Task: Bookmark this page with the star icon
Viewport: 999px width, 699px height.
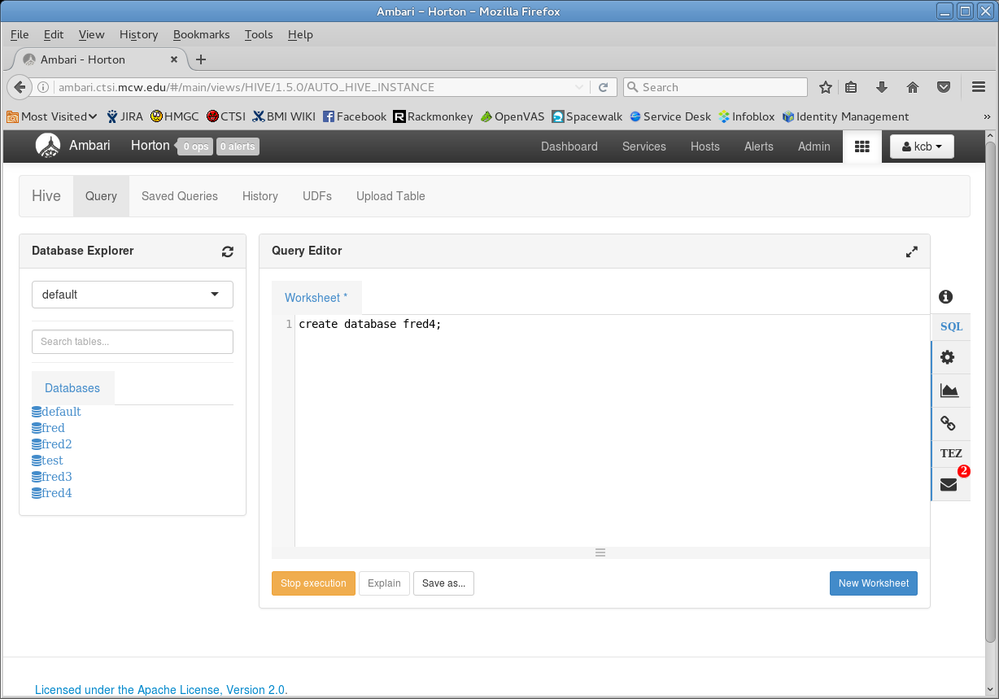Action: click(x=825, y=87)
